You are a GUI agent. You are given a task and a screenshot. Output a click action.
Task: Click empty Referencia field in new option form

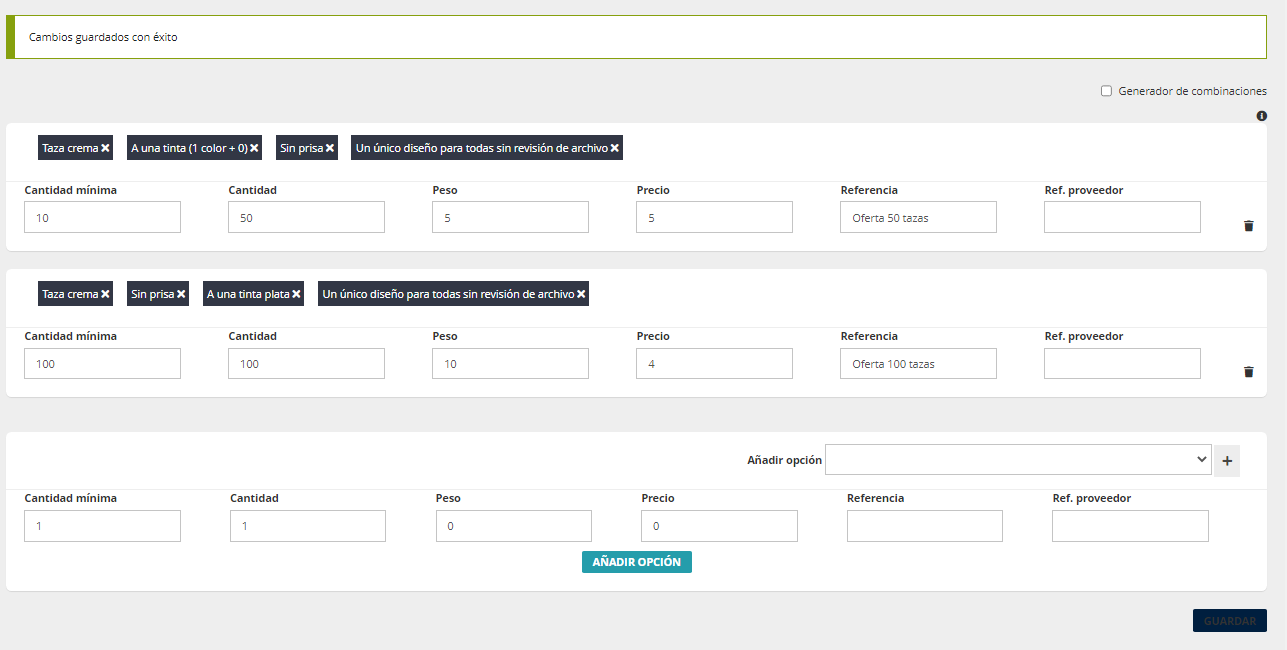[x=924, y=526]
